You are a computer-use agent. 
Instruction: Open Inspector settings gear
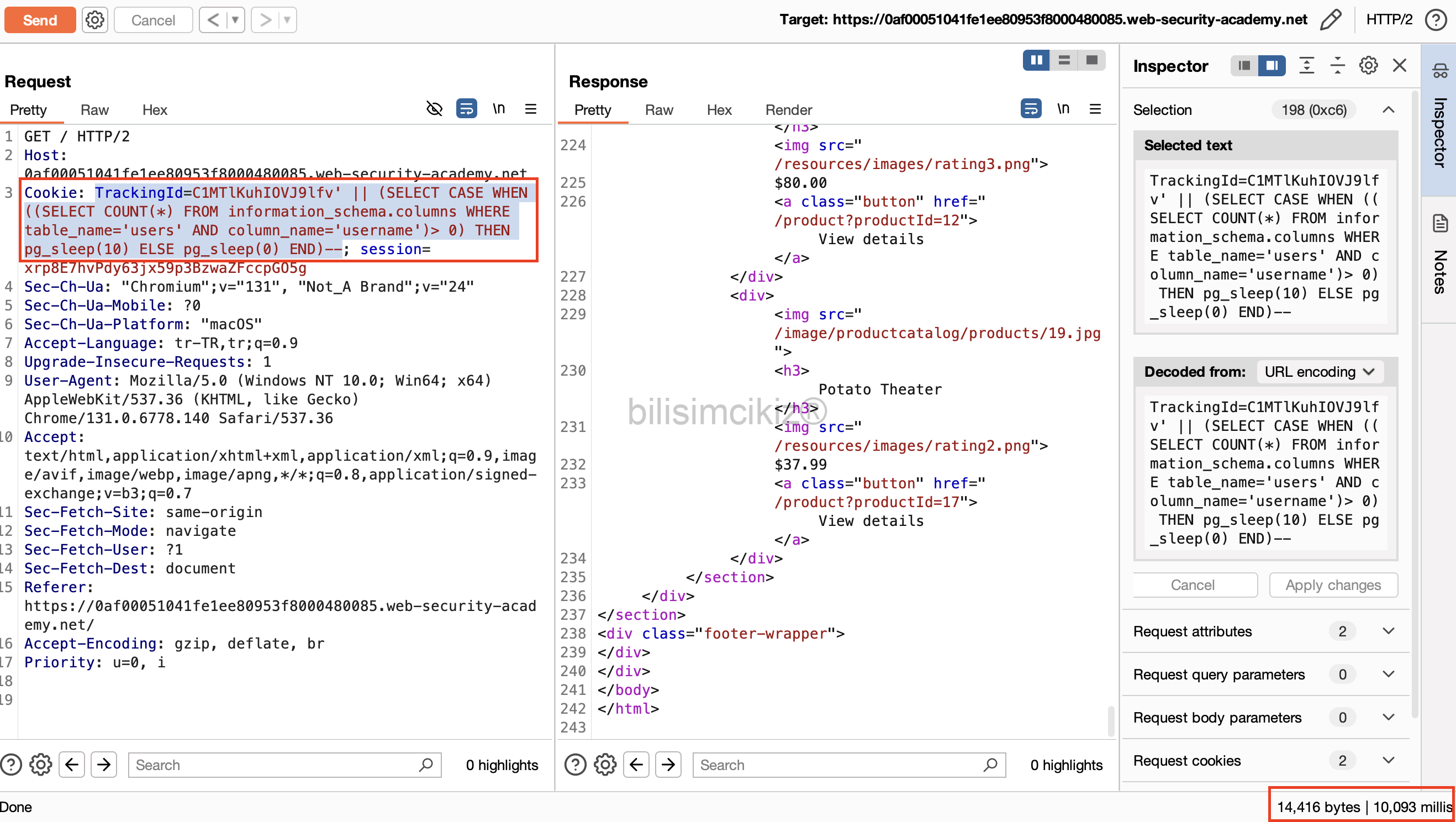[1368, 66]
